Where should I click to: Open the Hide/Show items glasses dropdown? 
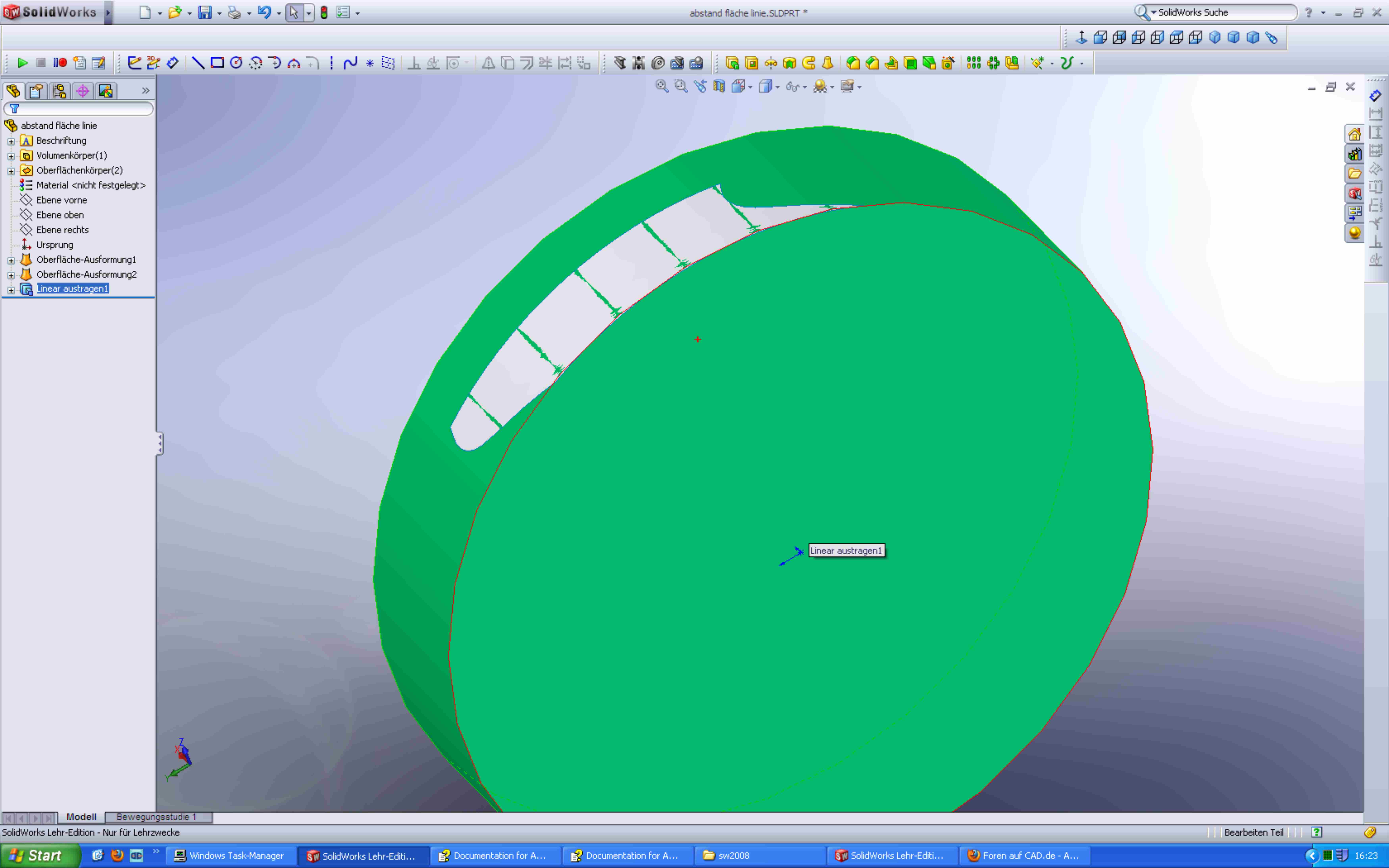tap(805, 87)
